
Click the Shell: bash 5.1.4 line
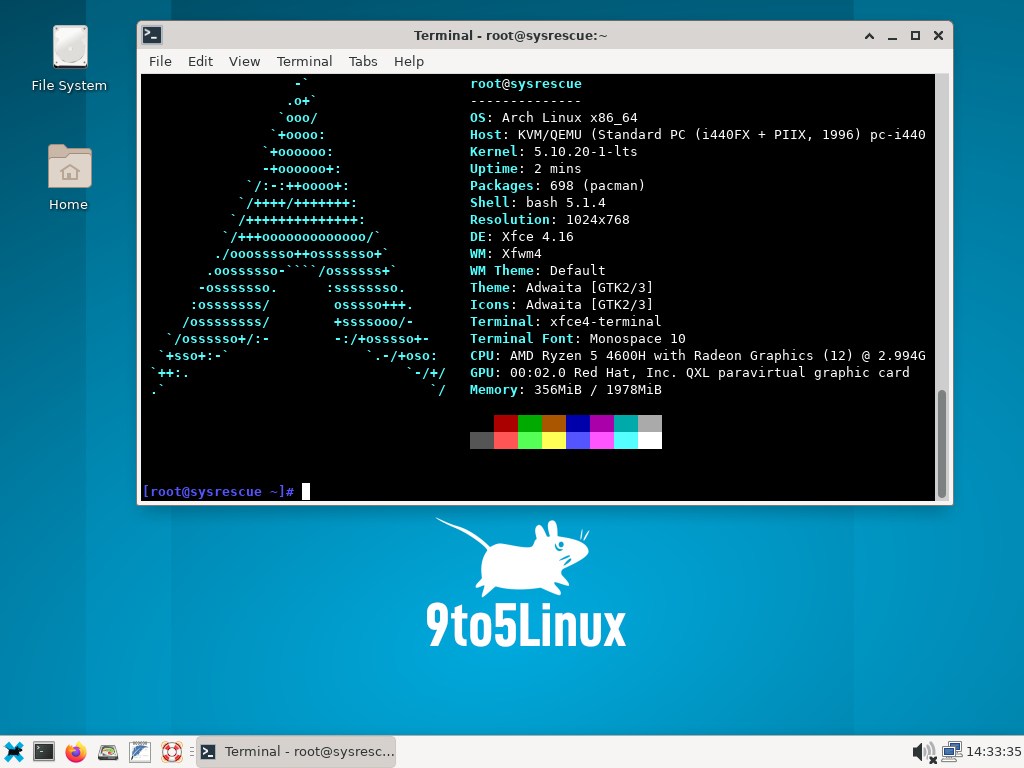pyautogui.click(x=537, y=202)
